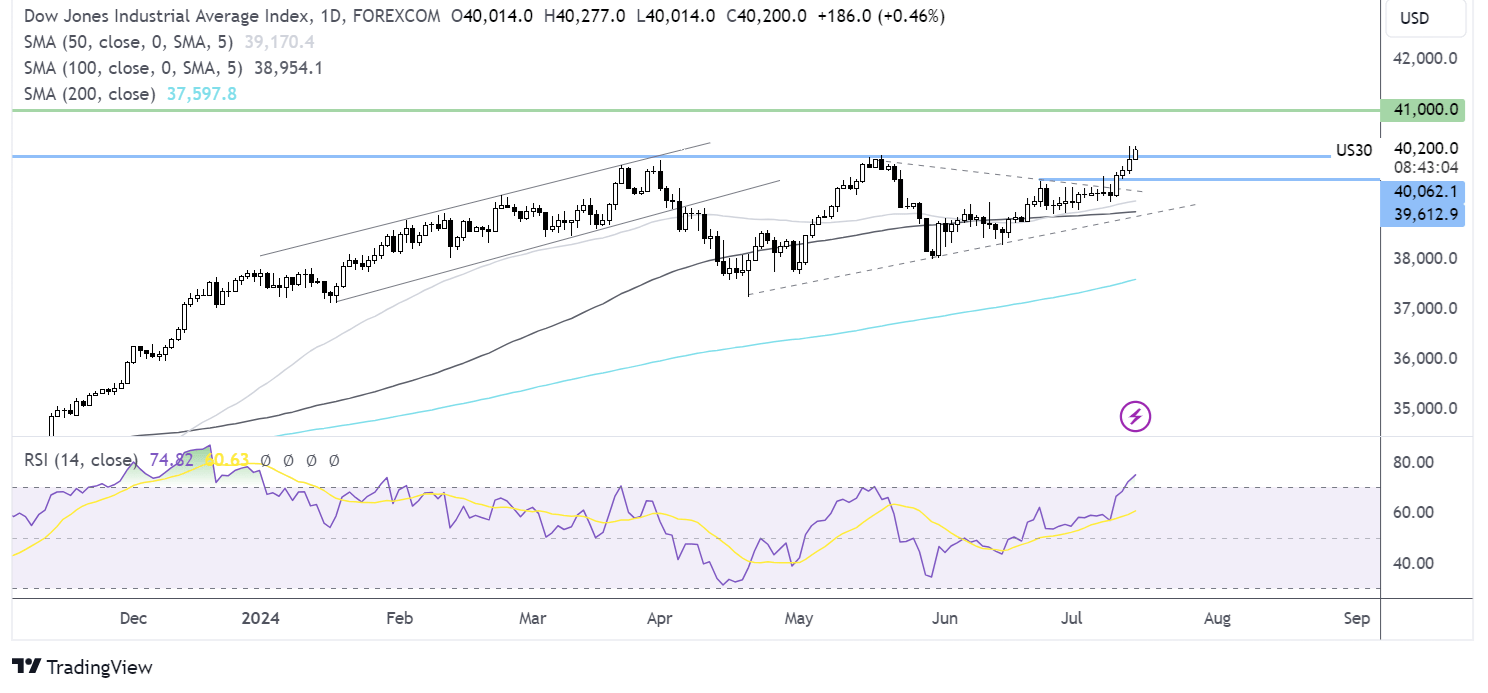This screenshot has height=693, width=1488.
Task: Click the 2024 label on time axis
Action: (x=261, y=619)
